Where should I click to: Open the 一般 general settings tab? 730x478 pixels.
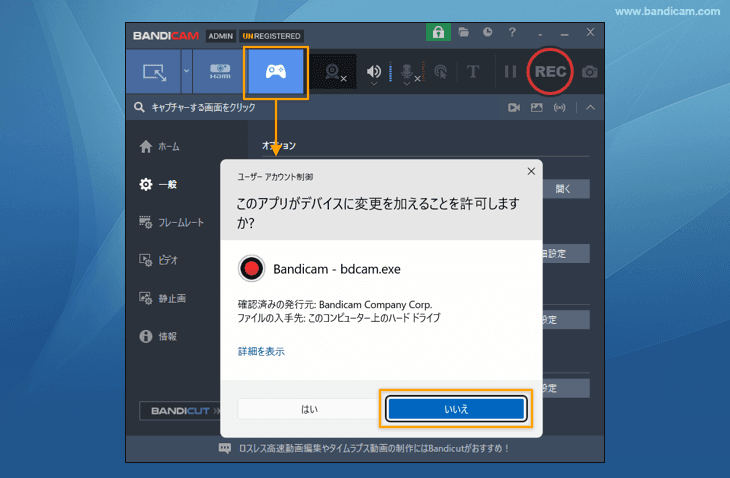pyautogui.click(x=158, y=184)
